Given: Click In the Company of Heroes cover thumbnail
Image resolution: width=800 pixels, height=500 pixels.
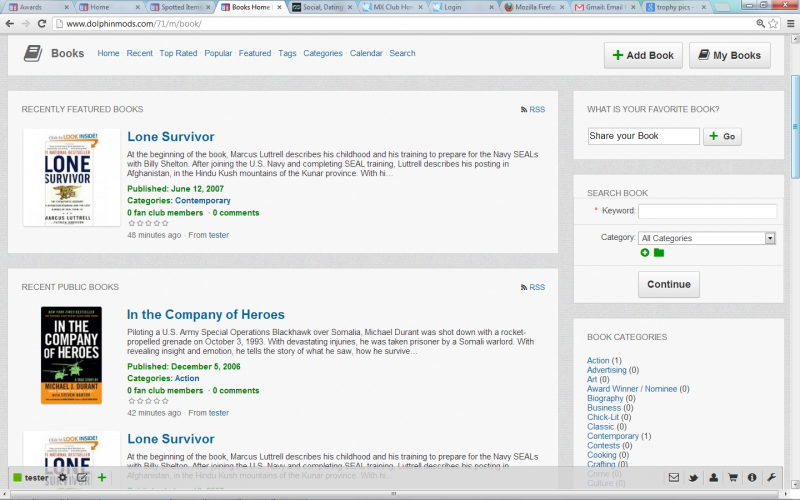Looking at the screenshot, I should [x=71, y=355].
